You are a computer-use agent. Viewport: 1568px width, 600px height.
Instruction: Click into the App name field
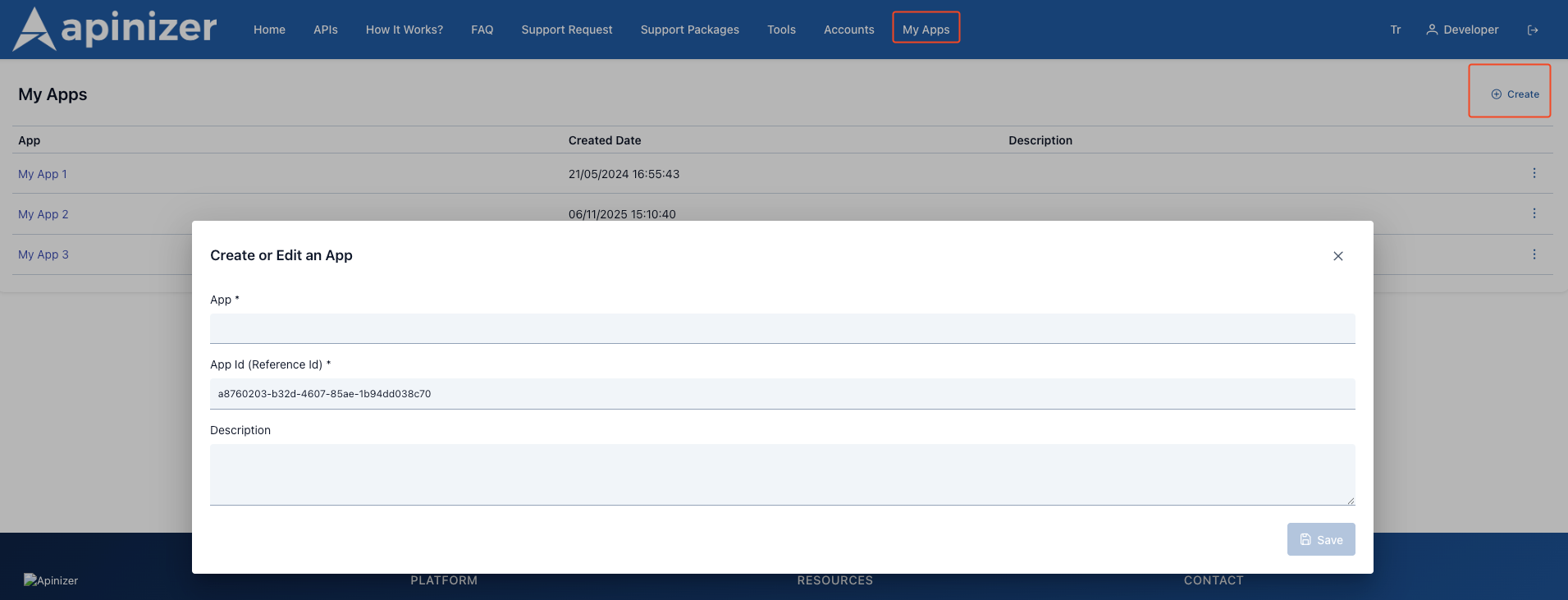(x=781, y=328)
